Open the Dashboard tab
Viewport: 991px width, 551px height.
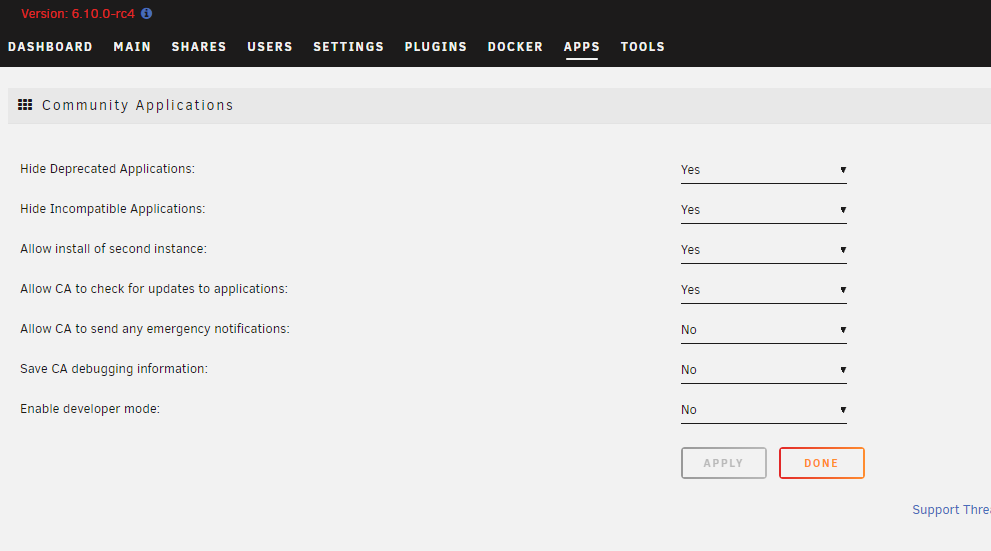point(50,47)
